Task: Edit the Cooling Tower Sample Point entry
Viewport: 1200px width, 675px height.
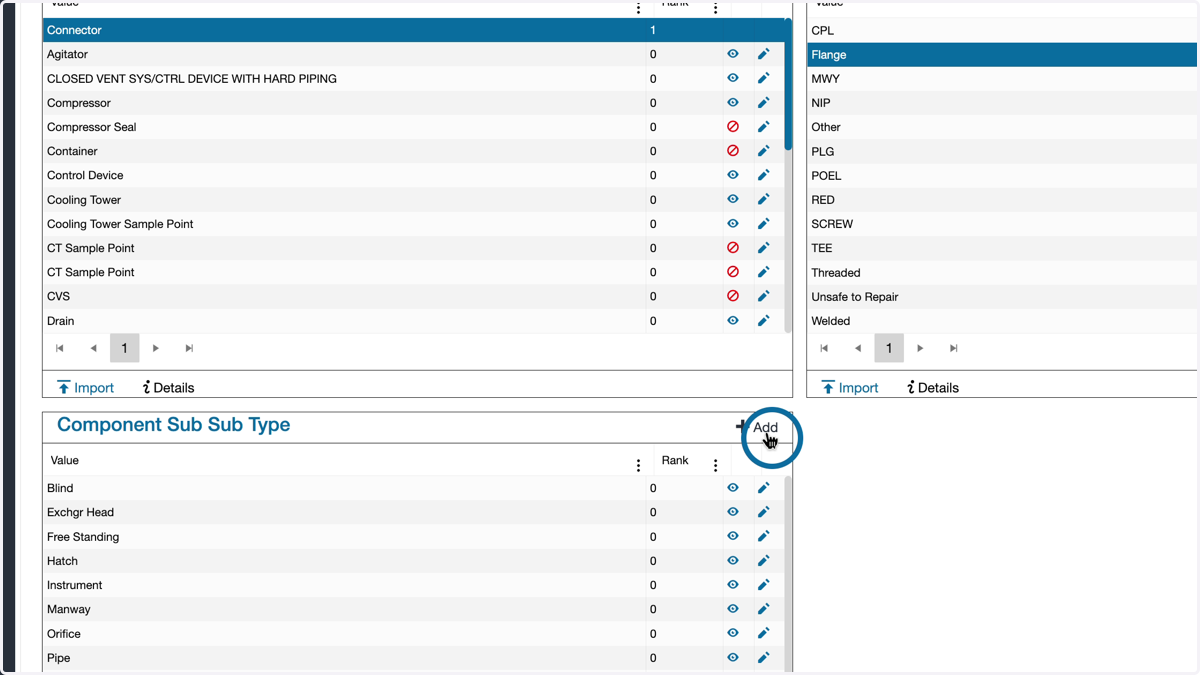Action: pyautogui.click(x=763, y=224)
